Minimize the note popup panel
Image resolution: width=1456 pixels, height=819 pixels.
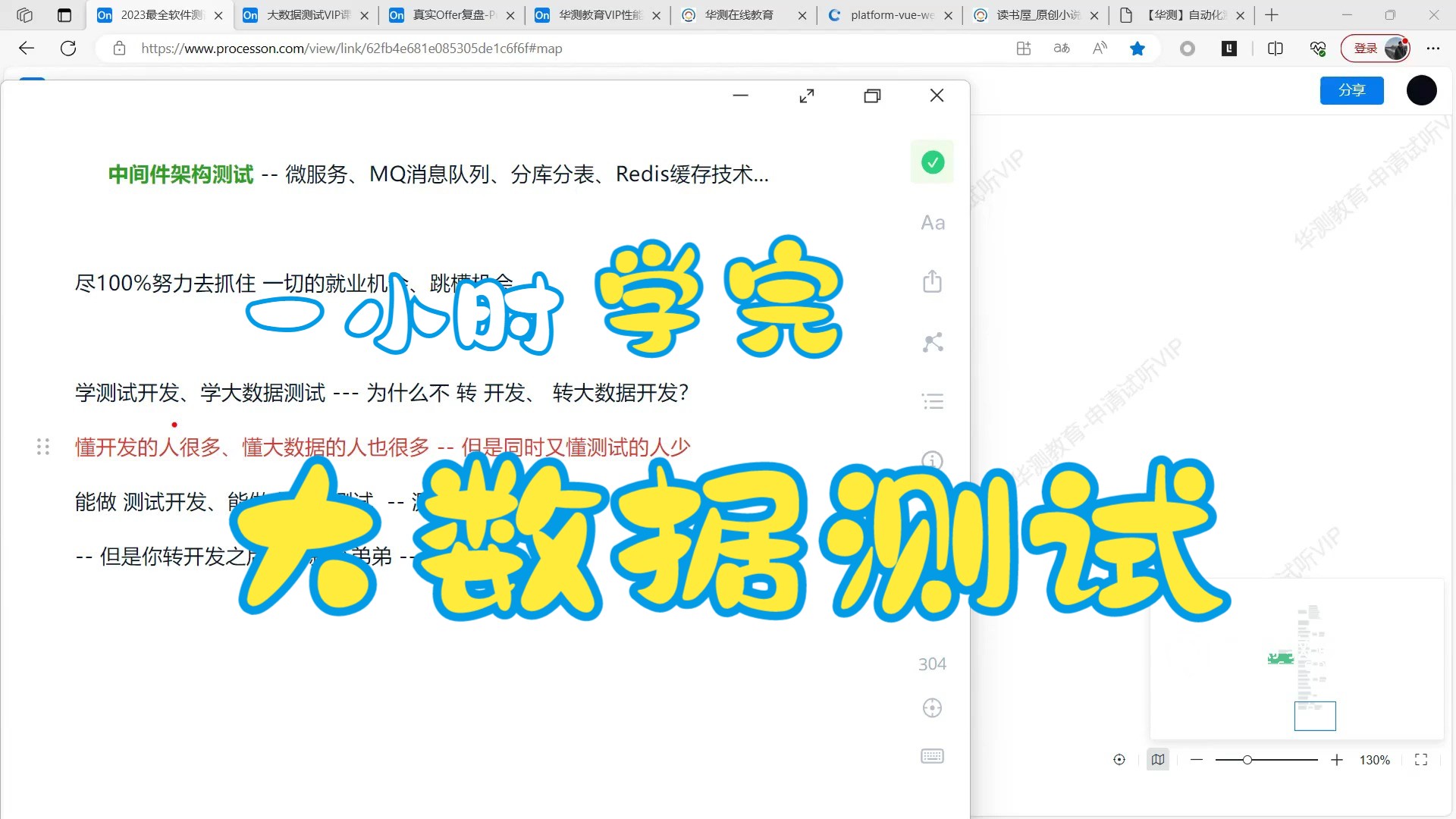(x=741, y=96)
